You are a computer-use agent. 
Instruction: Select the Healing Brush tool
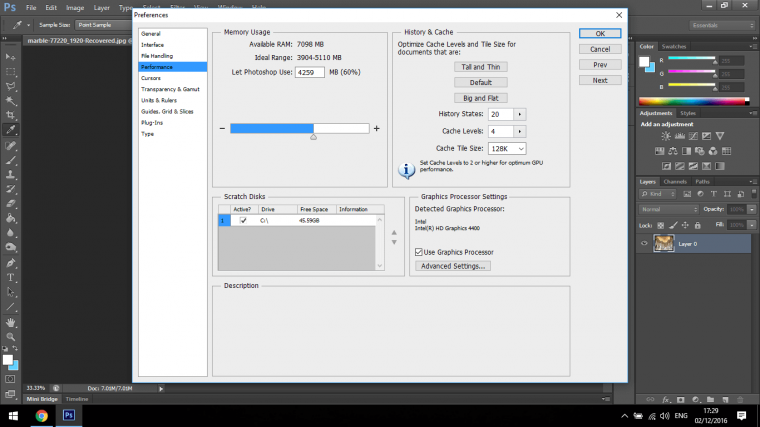click(10, 145)
